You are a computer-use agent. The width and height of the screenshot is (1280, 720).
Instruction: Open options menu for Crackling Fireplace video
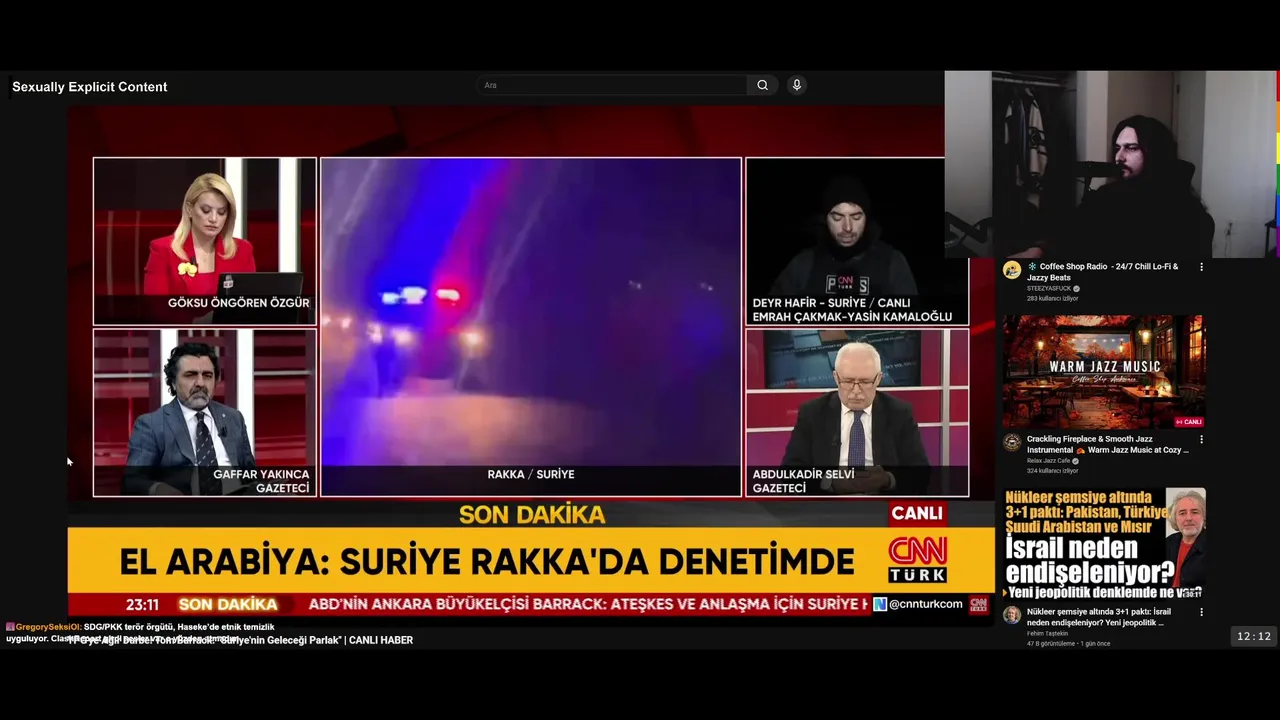(1201, 439)
